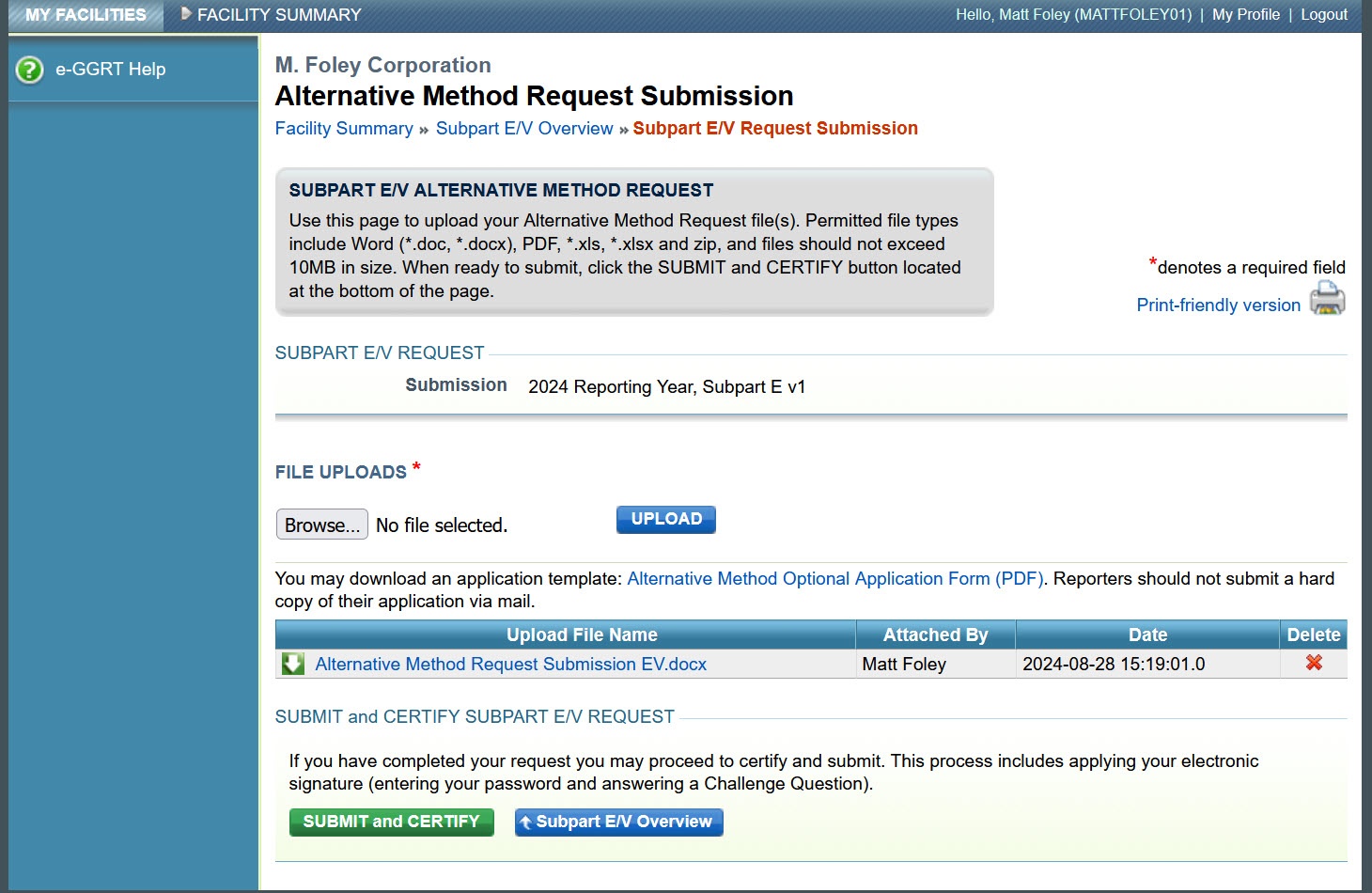Image resolution: width=1372 pixels, height=893 pixels.
Task: Click 'denotes a required field' note
Action: click(1251, 267)
